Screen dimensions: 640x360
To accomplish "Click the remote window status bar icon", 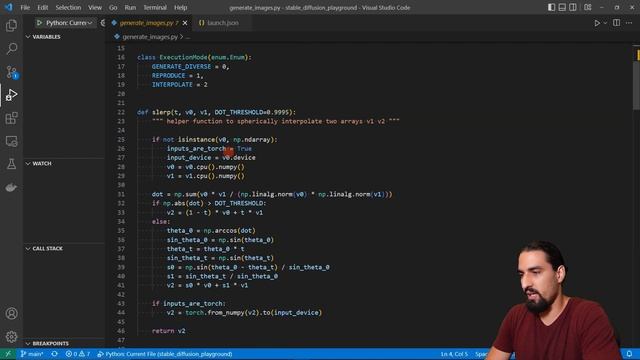I will [8, 354].
